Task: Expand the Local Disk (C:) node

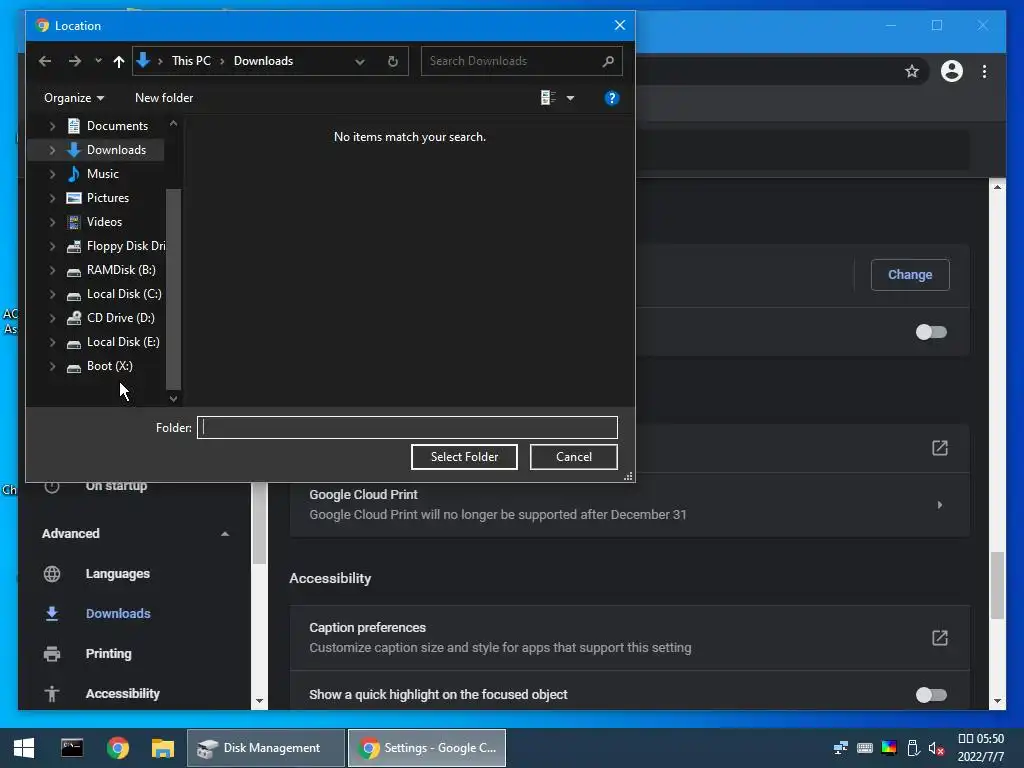Action: [52, 295]
